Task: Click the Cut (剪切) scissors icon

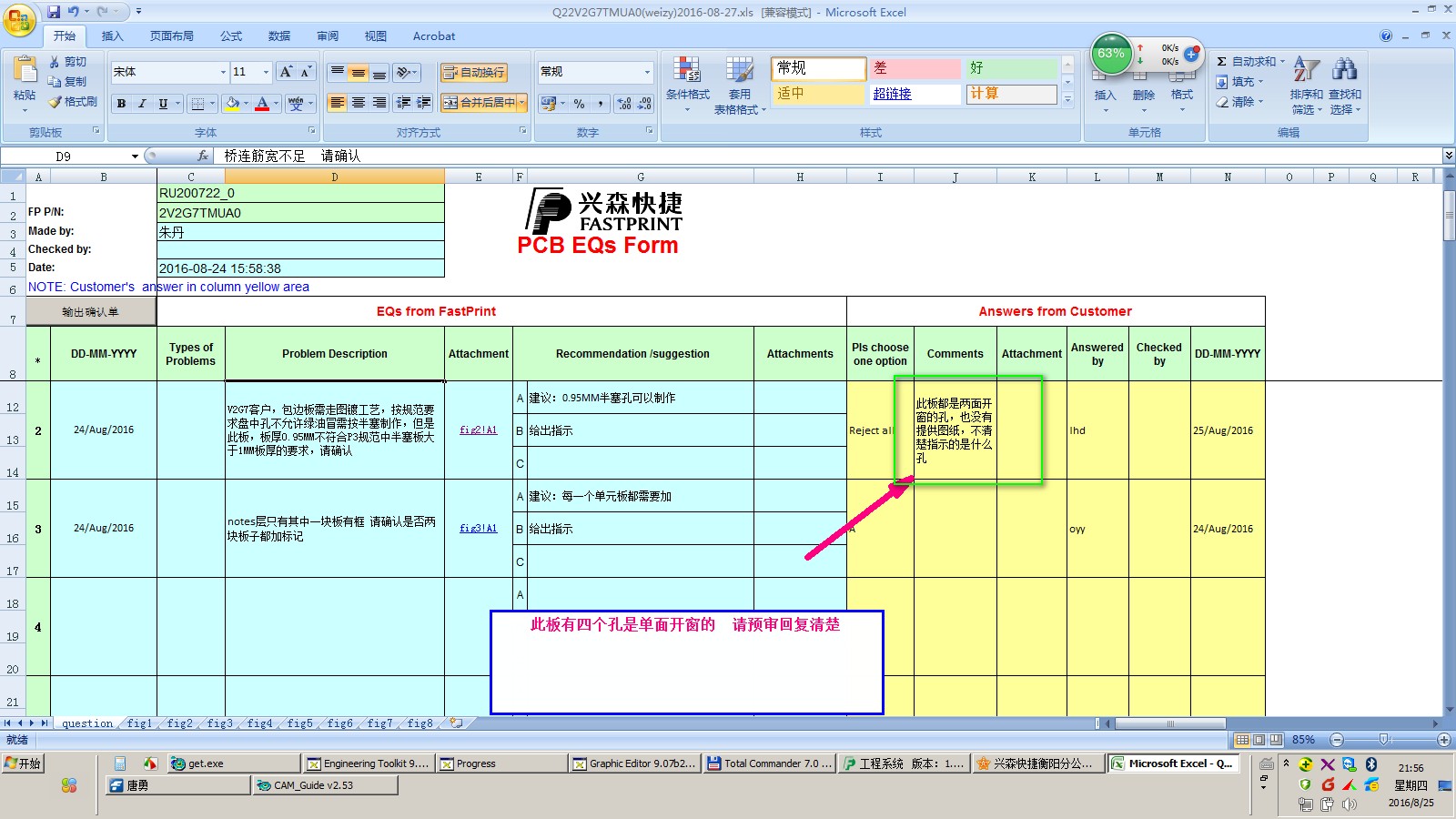Action: click(x=55, y=62)
